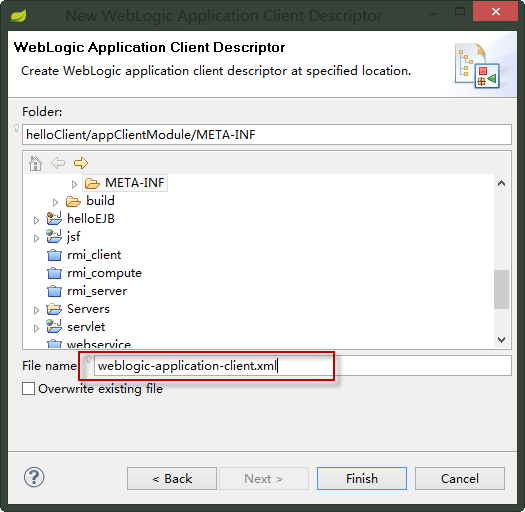Click the tree scrollbar up arrow

point(501,184)
